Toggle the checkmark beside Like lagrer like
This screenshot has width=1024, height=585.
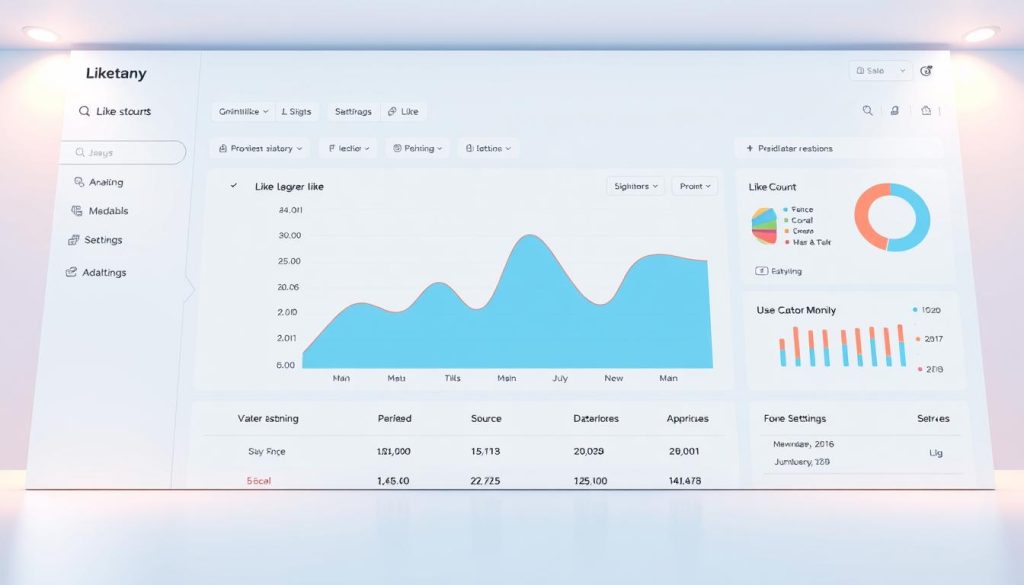pos(234,185)
